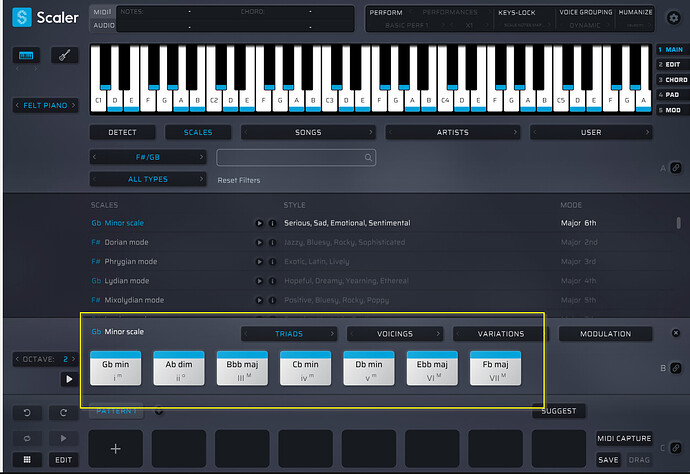Toggle KEYS-LOCK

click(x=517, y=13)
